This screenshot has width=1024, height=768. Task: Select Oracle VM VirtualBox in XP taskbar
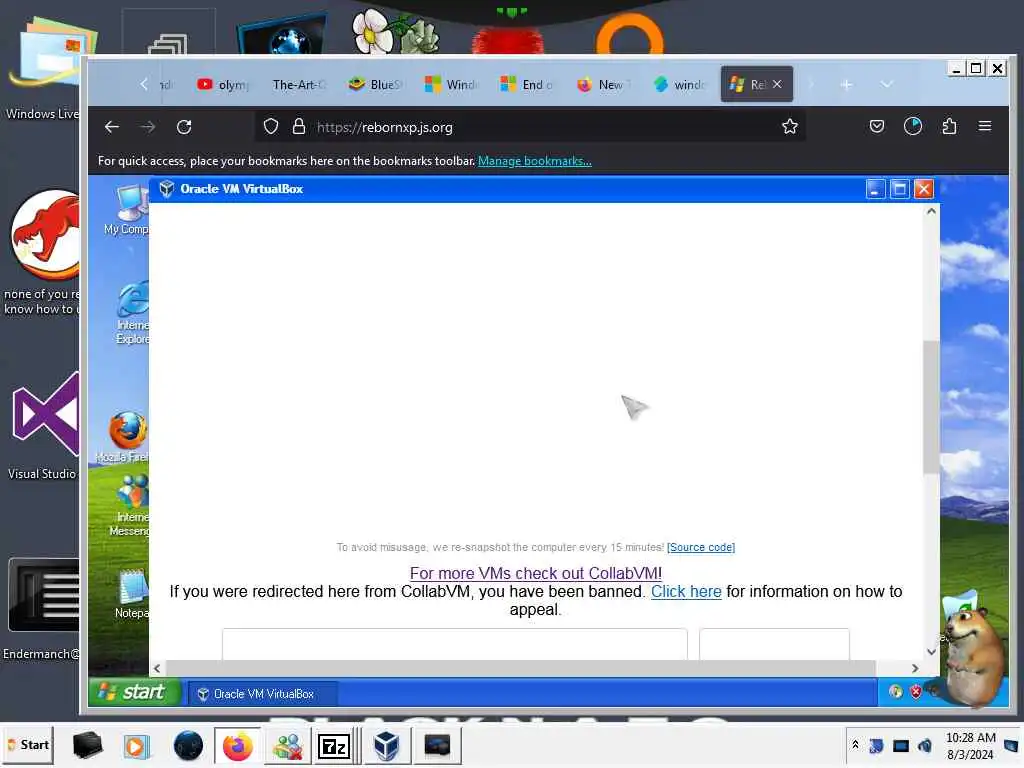(263, 694)
